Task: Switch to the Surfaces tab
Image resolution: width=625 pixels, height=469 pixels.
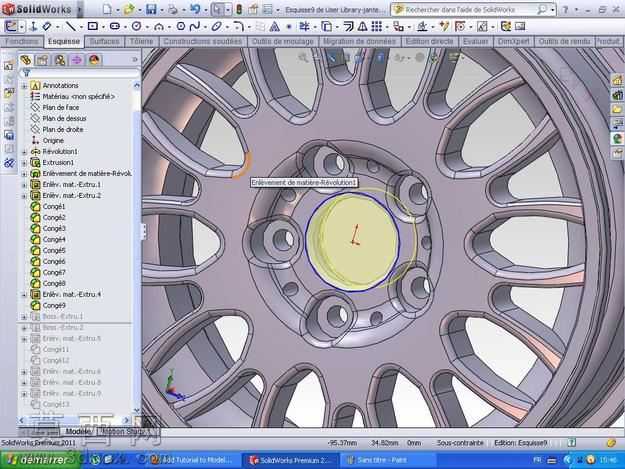Action: coord(104,41)
